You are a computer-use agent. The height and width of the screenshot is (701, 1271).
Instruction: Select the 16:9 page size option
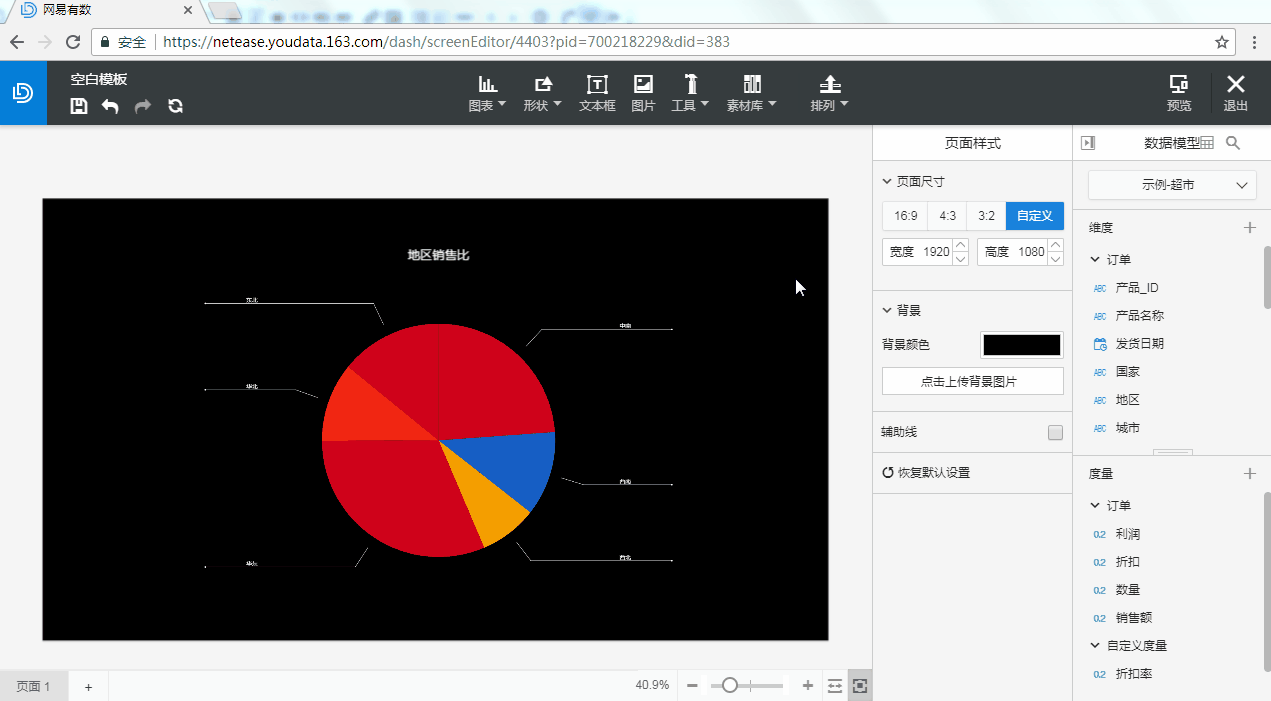coord(906,216)
